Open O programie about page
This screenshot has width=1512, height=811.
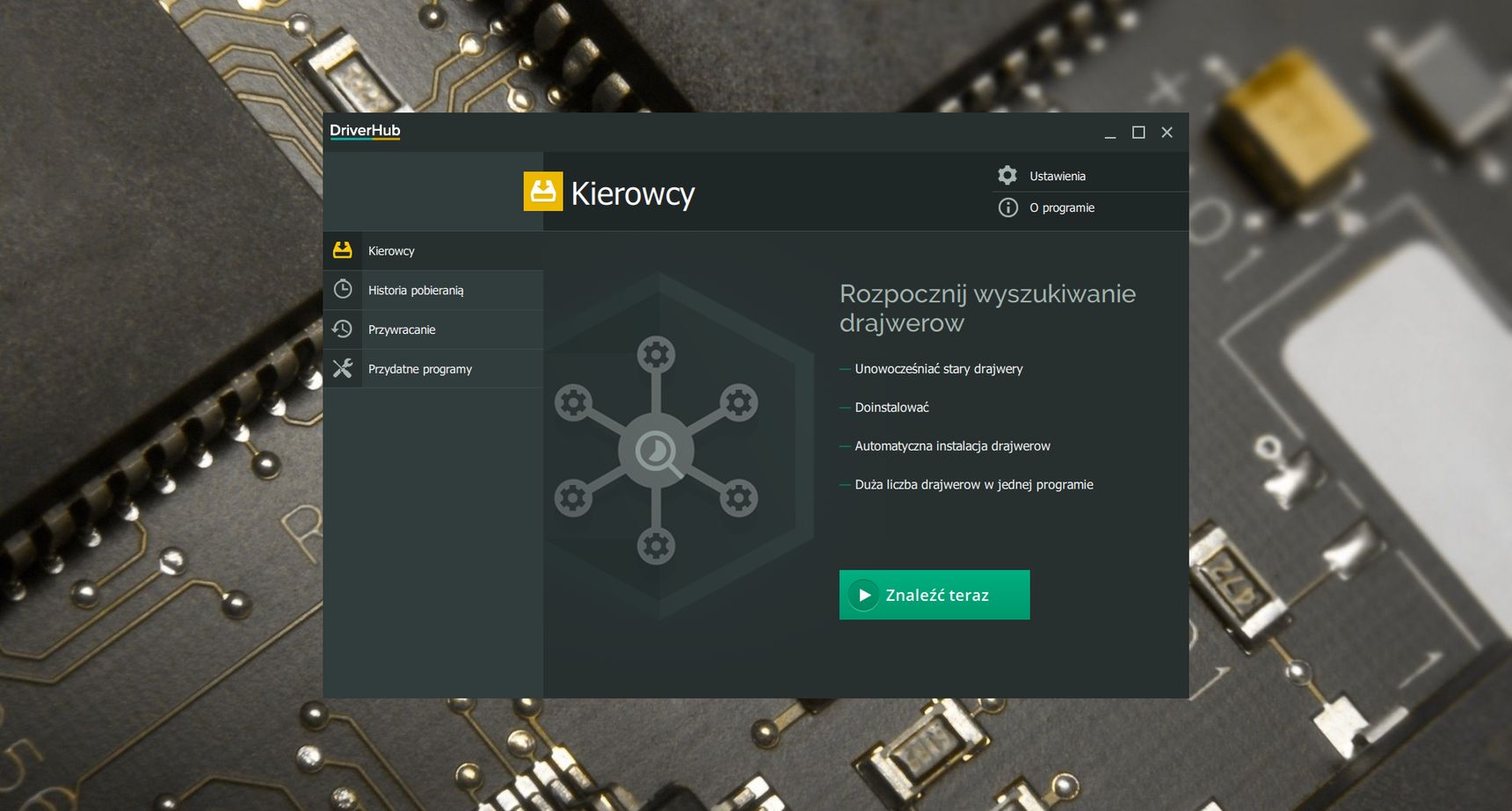click(1090, 207)
